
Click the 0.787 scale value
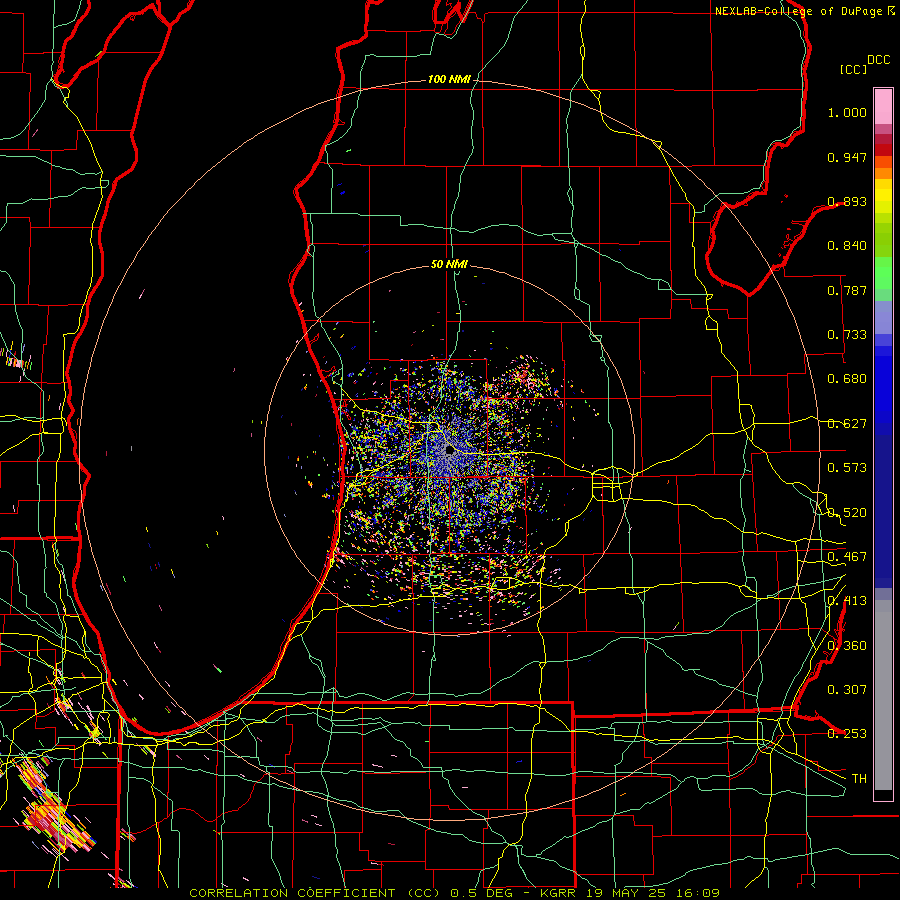pos(847,290)
